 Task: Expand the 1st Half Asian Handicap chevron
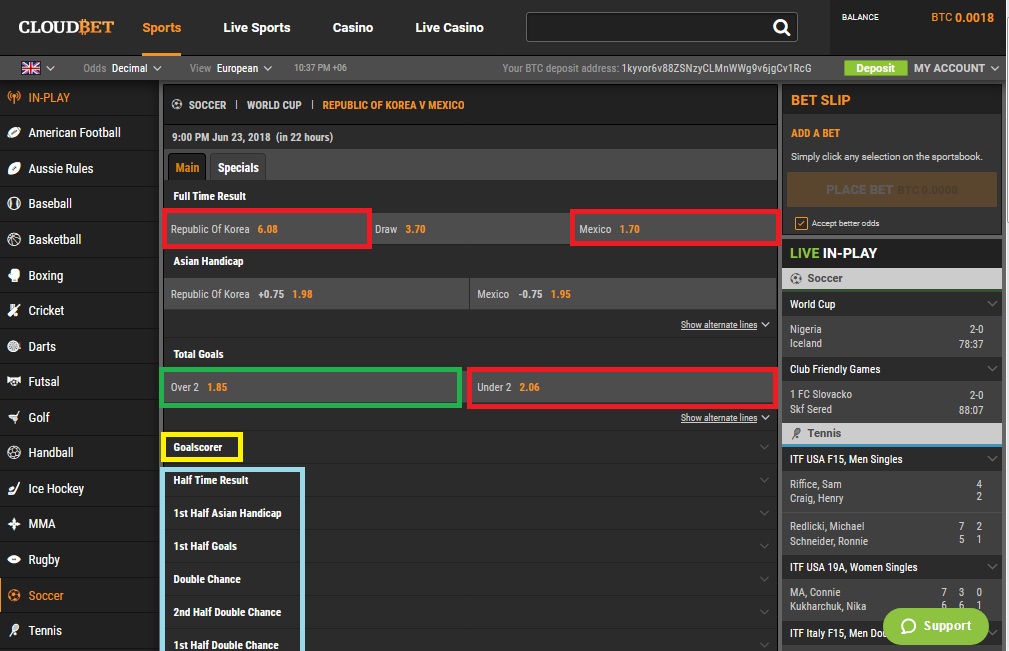point(764,513)
